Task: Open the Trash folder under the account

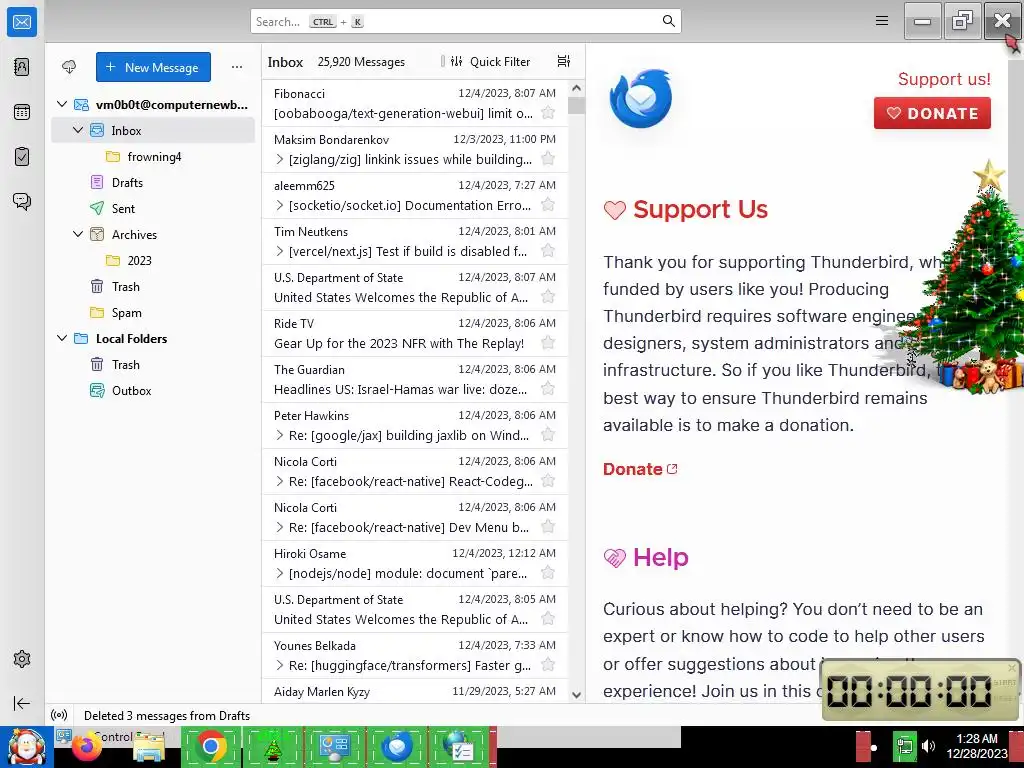Action: tap(153, 287)
